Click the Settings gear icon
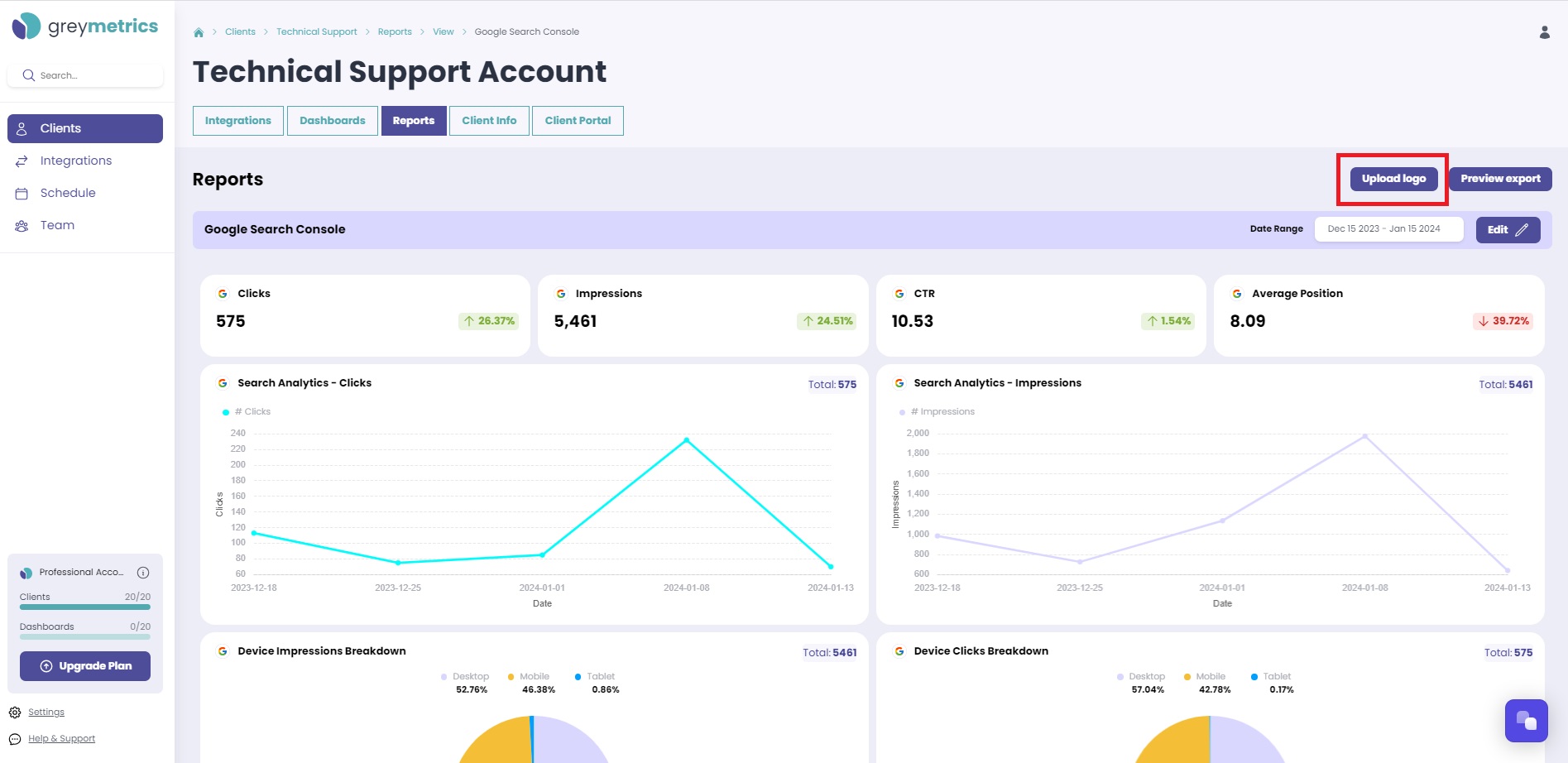The image size is (1568, 763). [15, 713]
